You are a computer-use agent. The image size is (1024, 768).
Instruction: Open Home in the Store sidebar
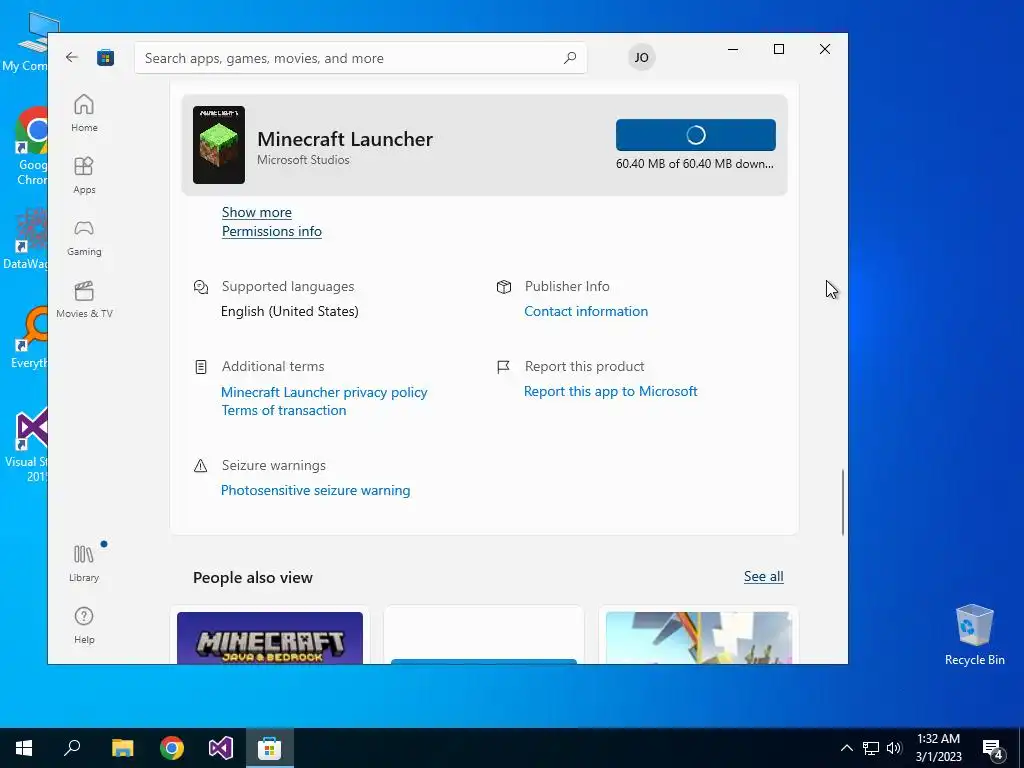tap(84, 113)
